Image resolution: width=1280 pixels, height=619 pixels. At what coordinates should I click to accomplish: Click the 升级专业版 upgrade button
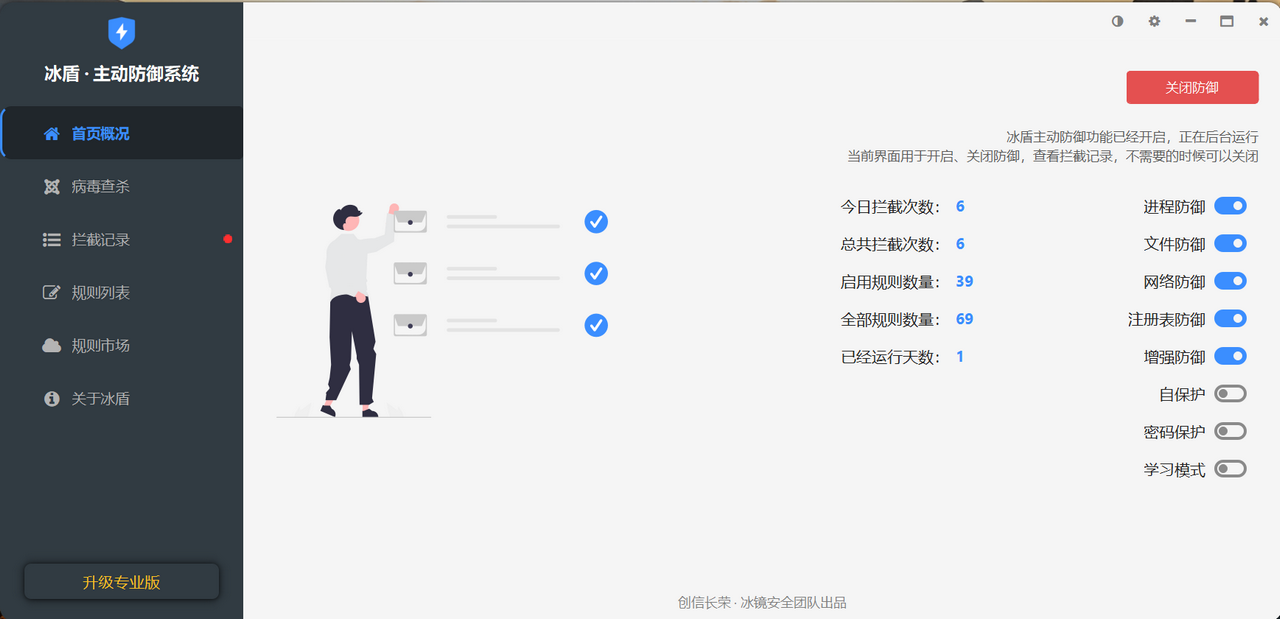[121, 582]
